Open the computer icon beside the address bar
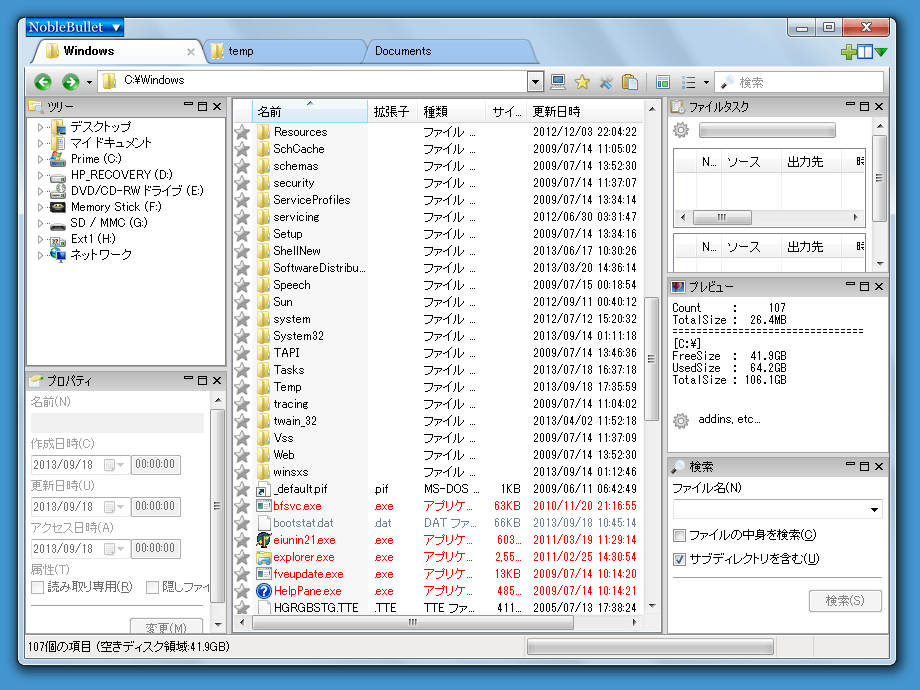Screen dimensions: 920x690 [x=558, y=82]
